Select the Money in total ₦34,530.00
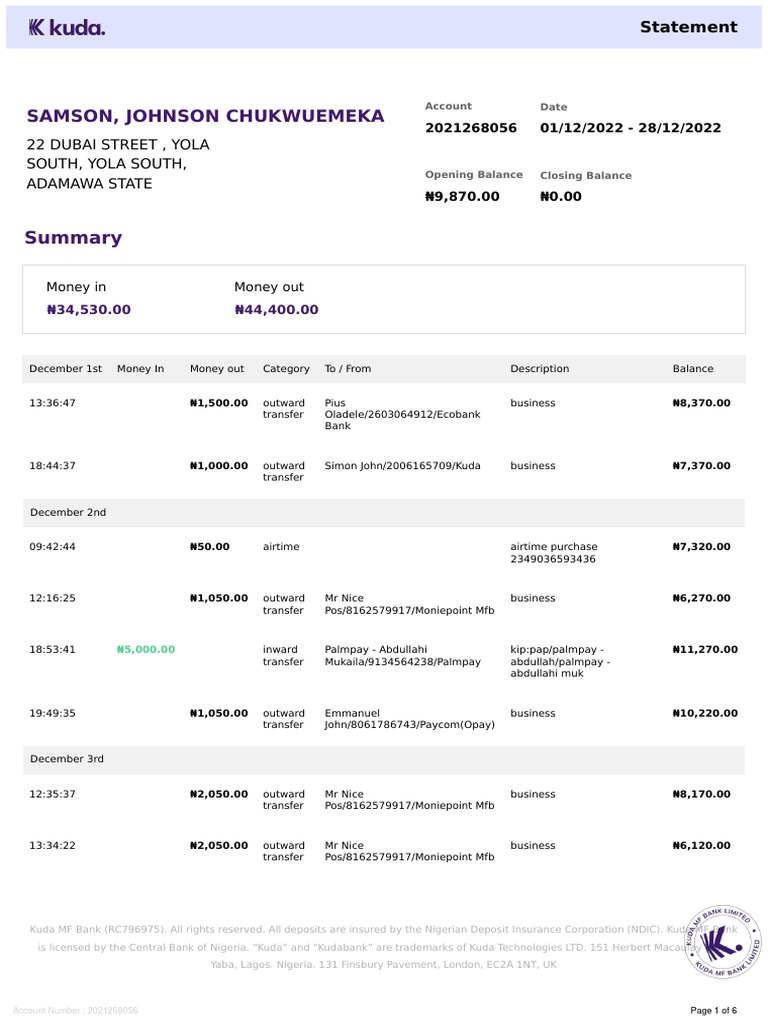The height and width of the screenshot is (1024, 768). pos(89,310)
